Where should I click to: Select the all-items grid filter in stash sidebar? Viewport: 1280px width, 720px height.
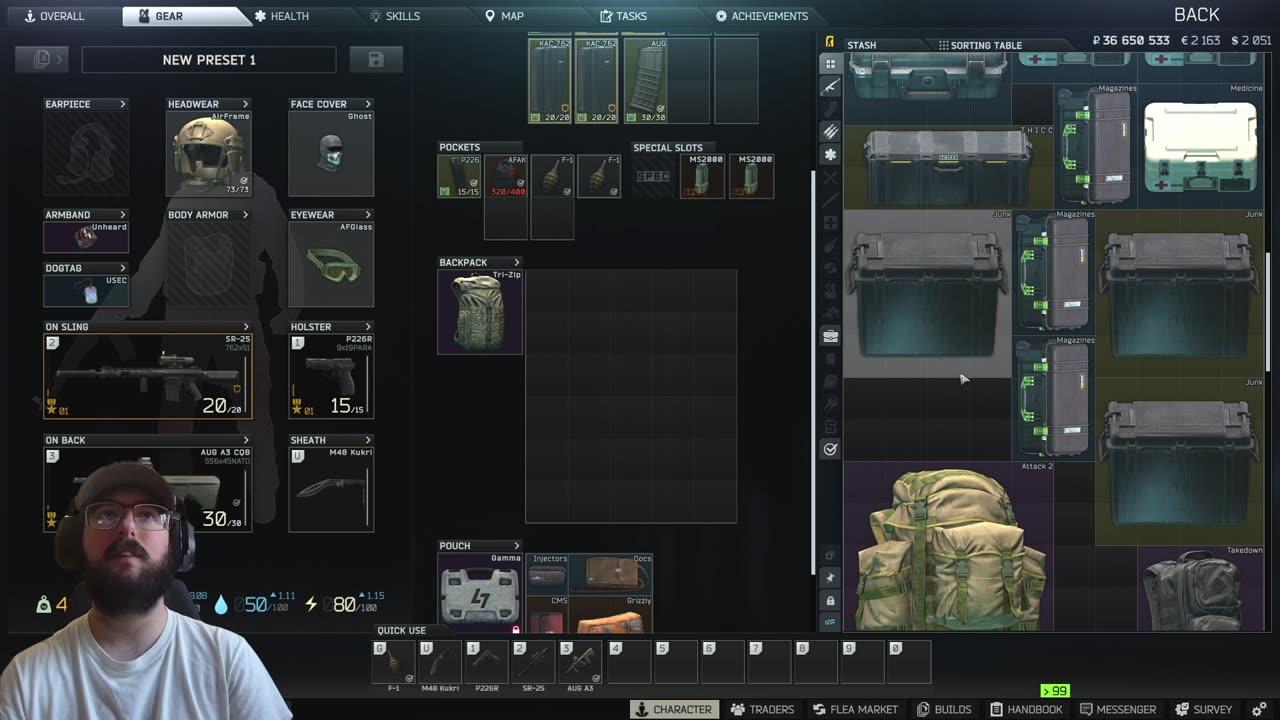click(x=830, y=63)
